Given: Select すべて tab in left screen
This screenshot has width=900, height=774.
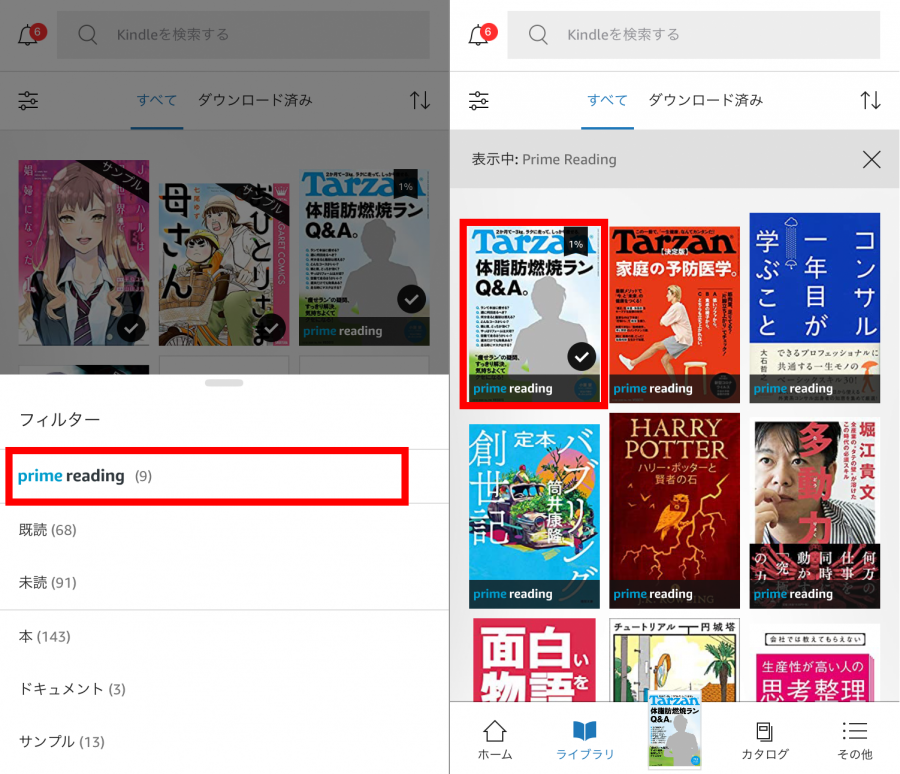Looking at the screenshot, I should tap(156, 100).
